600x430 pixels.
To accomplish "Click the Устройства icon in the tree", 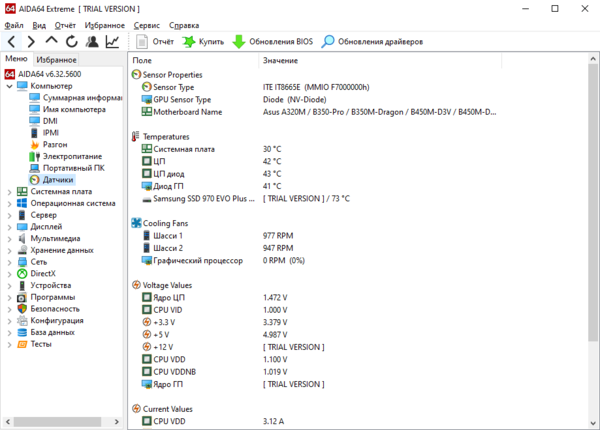I will [22, 285].
